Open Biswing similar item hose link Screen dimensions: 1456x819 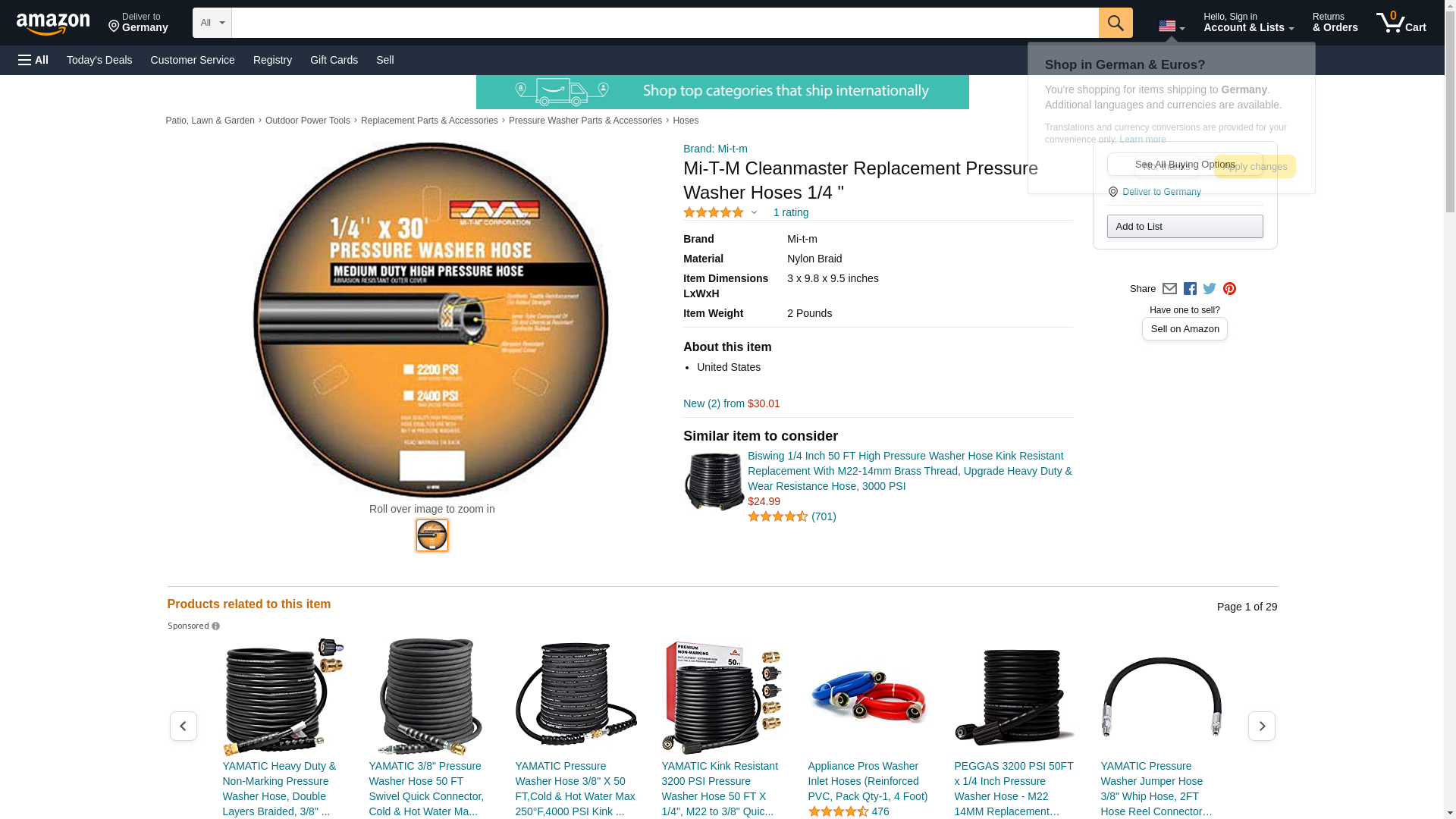click(909, 471)
